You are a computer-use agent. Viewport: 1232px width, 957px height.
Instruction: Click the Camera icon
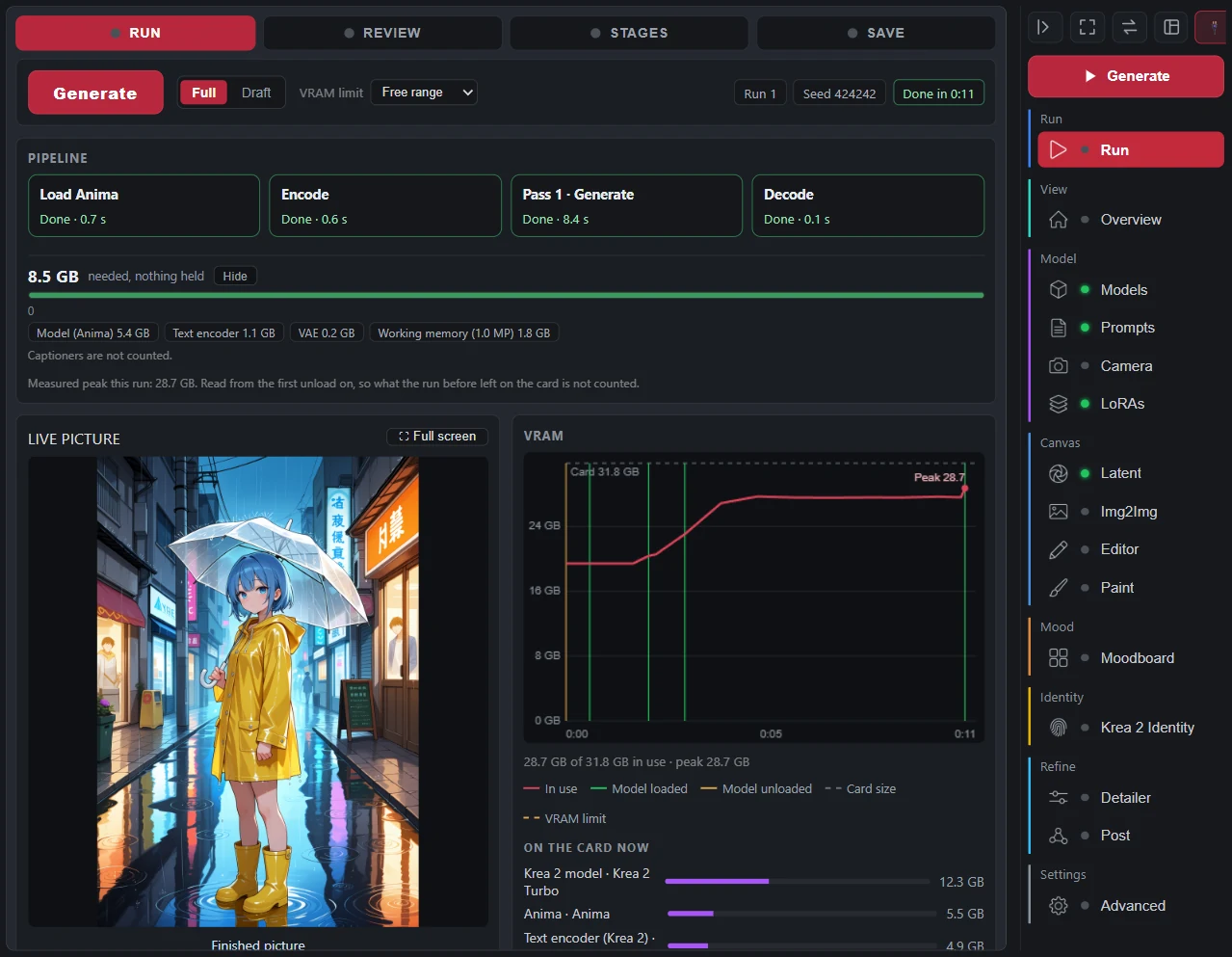(1058, 366)
